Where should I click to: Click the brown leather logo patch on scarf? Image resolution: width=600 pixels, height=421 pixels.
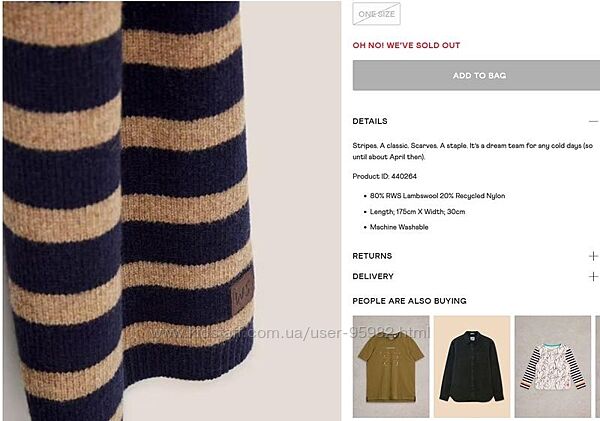pyautogui.click(x=243, y=294)
